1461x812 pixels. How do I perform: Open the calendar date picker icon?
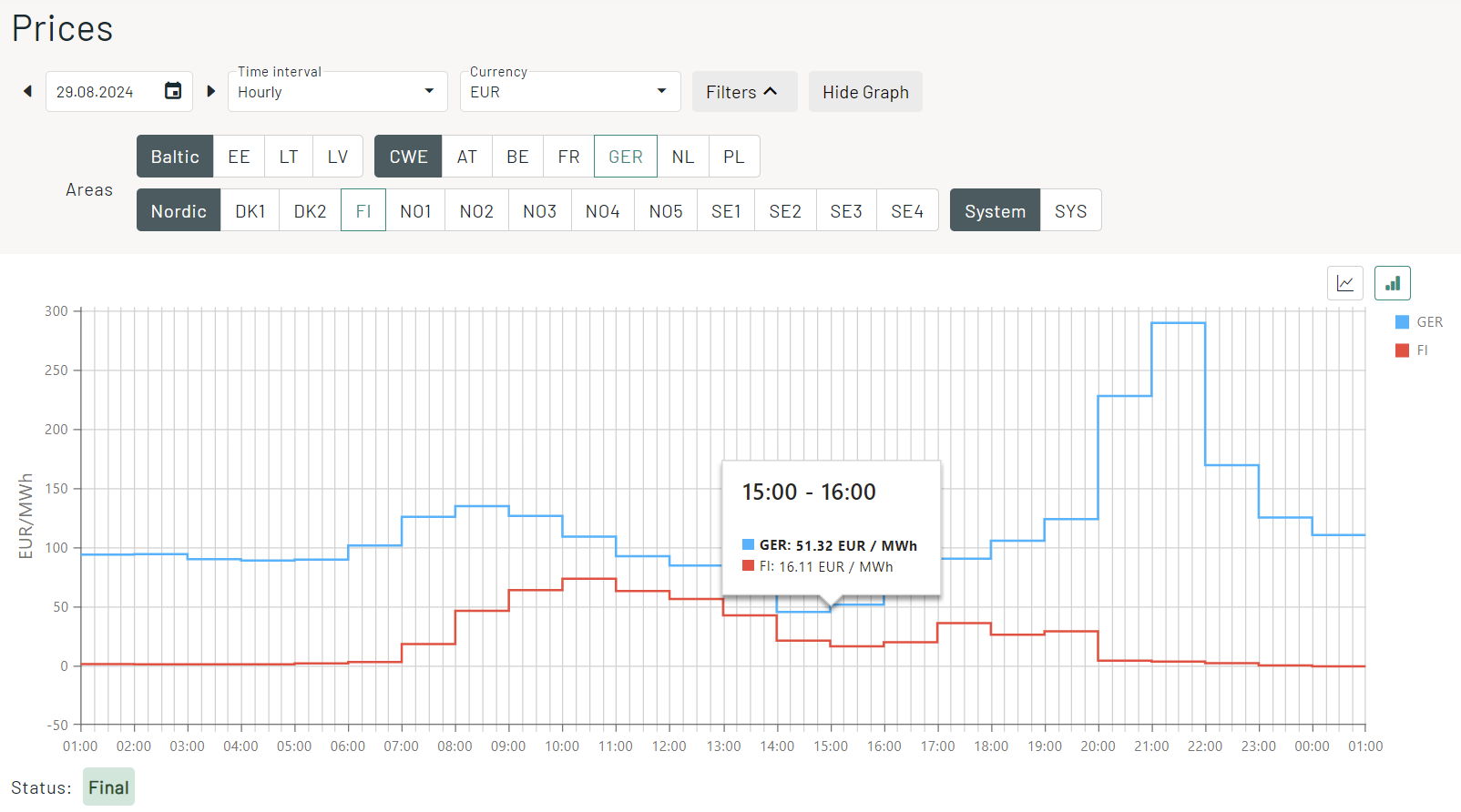(x=173, y=91)
